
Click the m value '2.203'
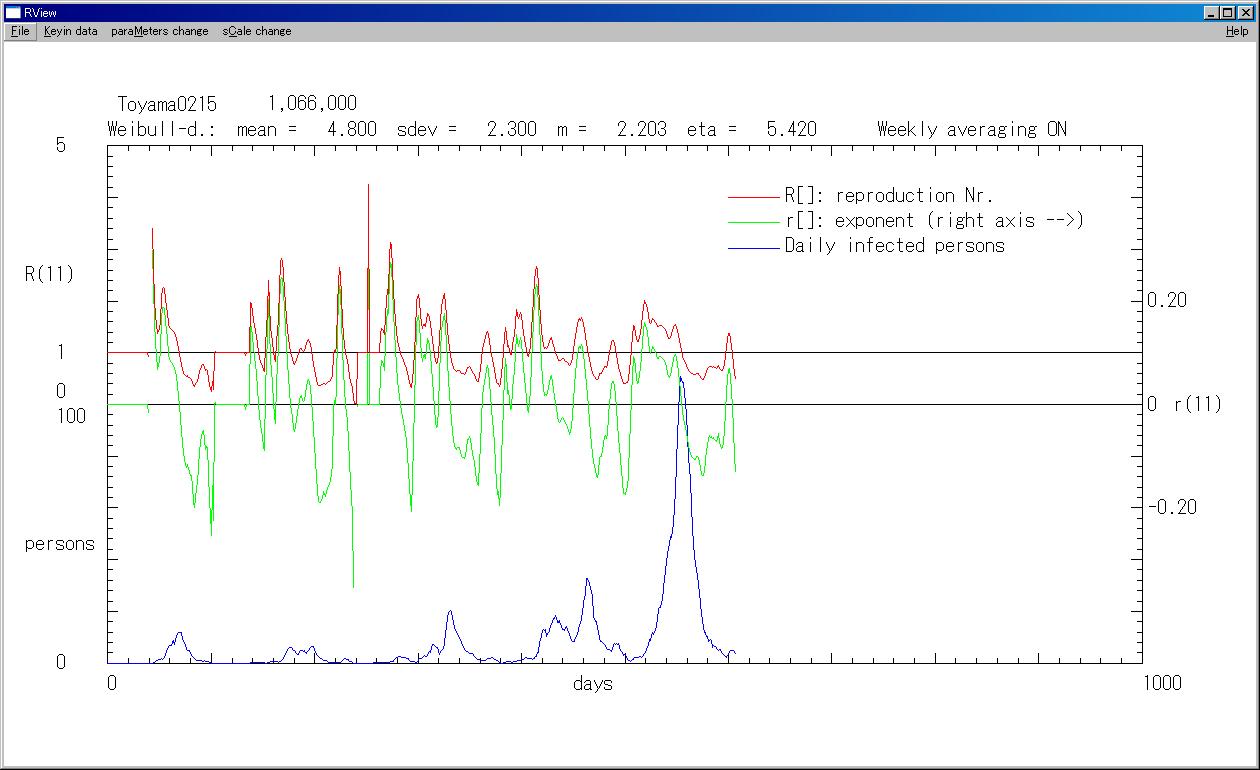[x=642, y=129]
